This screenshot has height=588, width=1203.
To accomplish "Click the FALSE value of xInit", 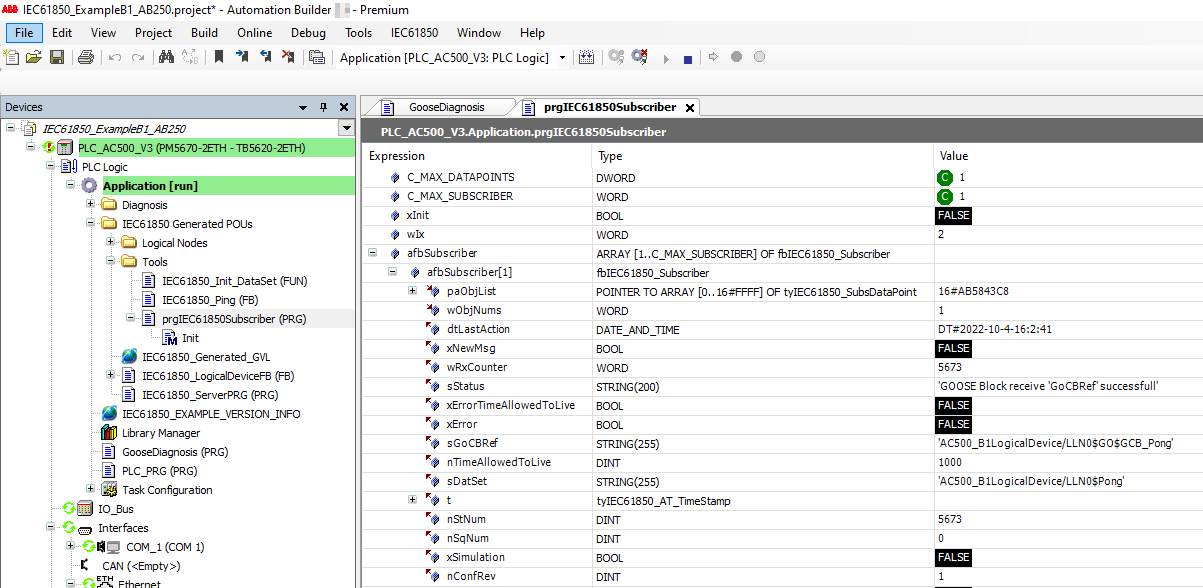I will pos(953,215).
